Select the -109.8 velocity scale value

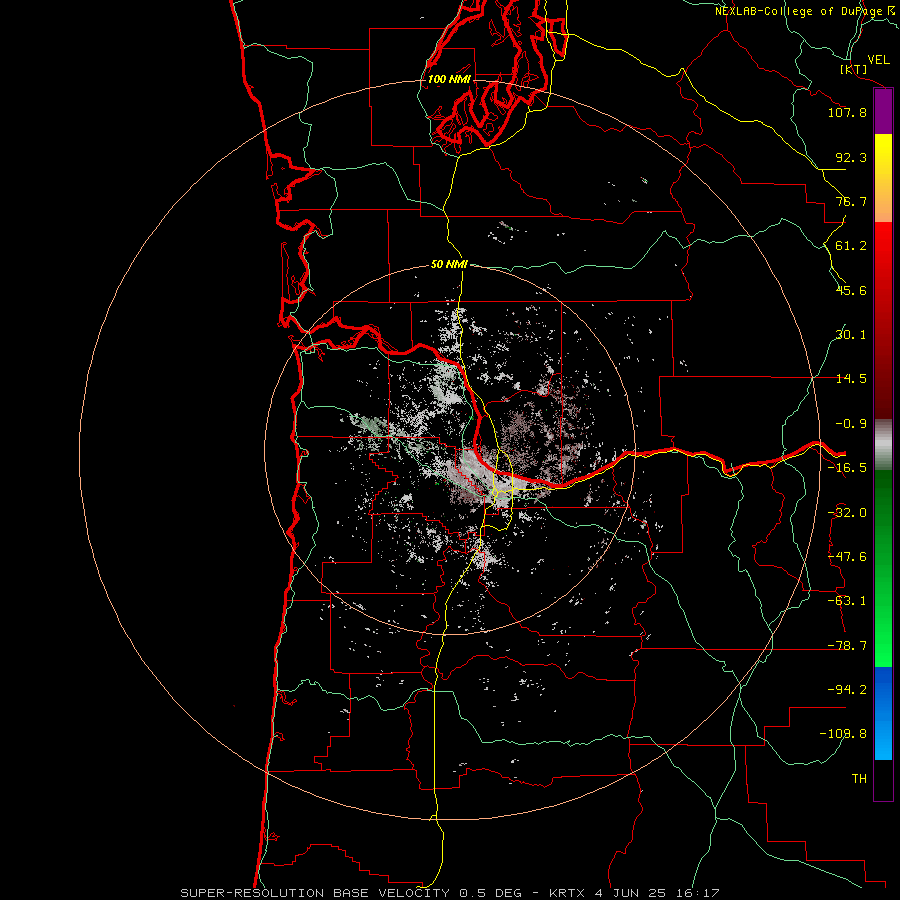pyautogui.click(x=843, y=734)
